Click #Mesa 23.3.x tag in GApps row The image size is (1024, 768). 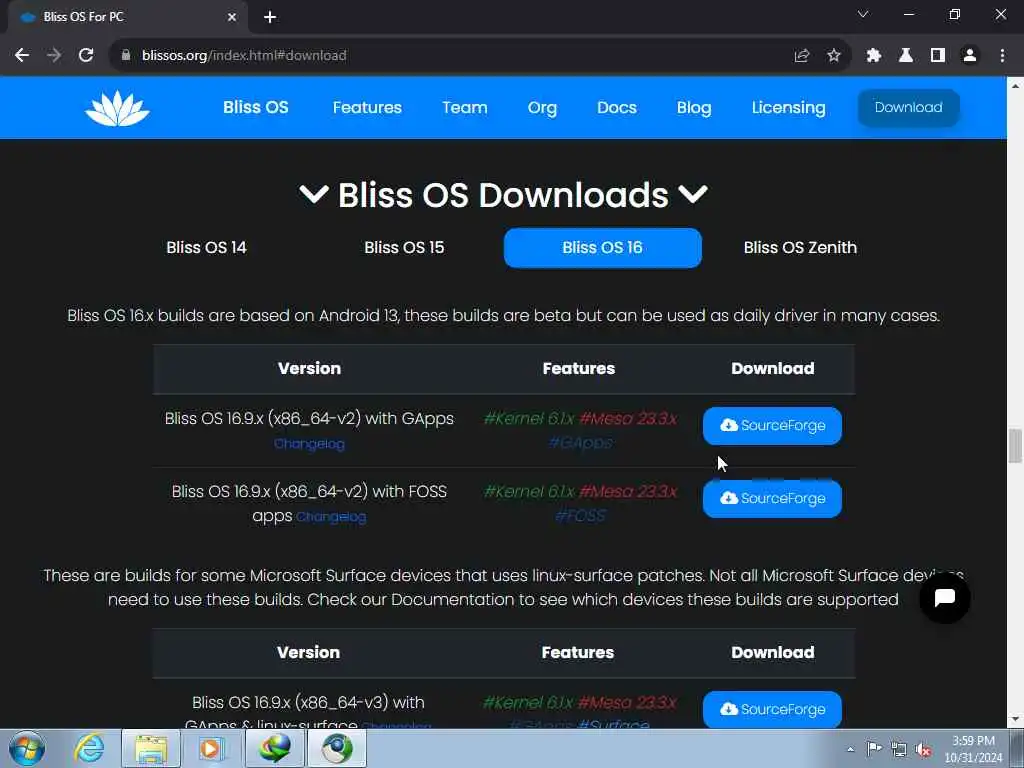[x=628, y=419]
